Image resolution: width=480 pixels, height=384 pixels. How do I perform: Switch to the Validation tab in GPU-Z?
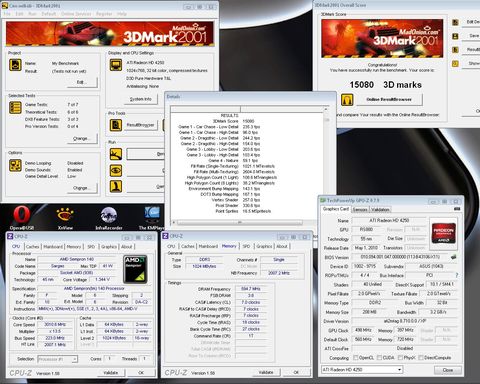[380, 209]
